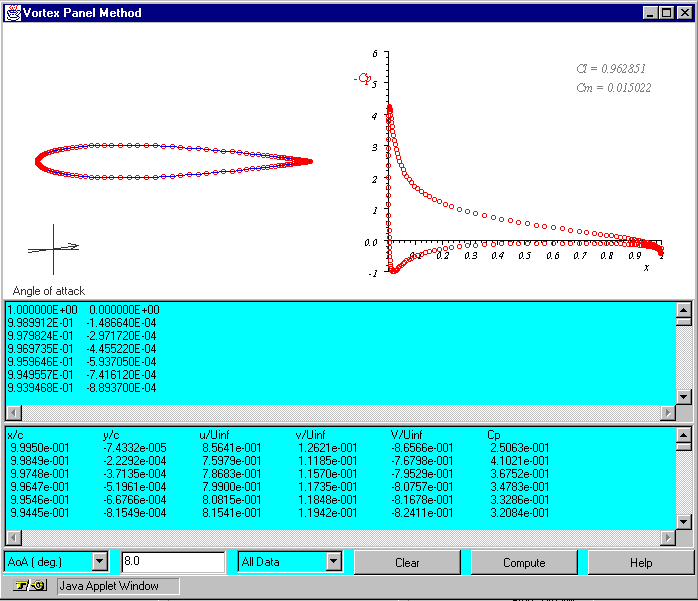Viewport: 698px width, 601px height.
Task: Click Cp cell 3.2084e-001
Action: [x=519, y=512]
